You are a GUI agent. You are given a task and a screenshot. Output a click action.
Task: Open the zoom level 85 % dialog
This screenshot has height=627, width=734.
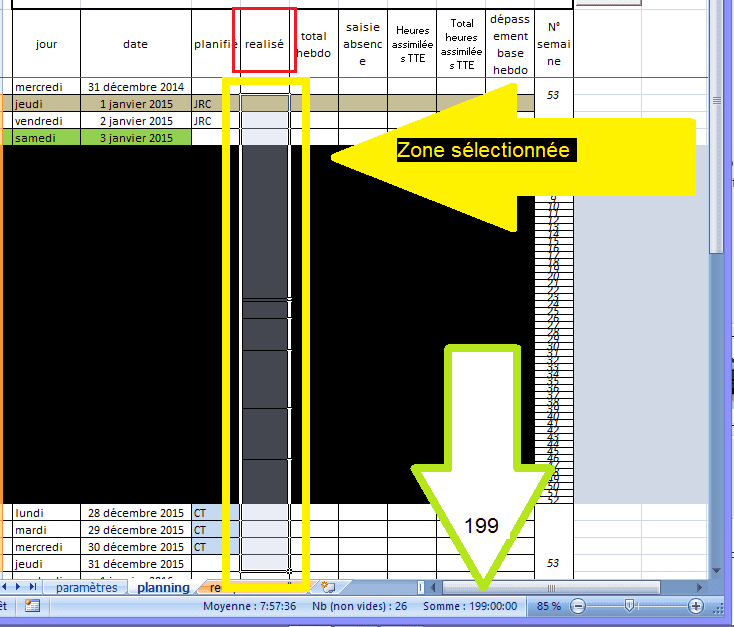coord(549,606)
